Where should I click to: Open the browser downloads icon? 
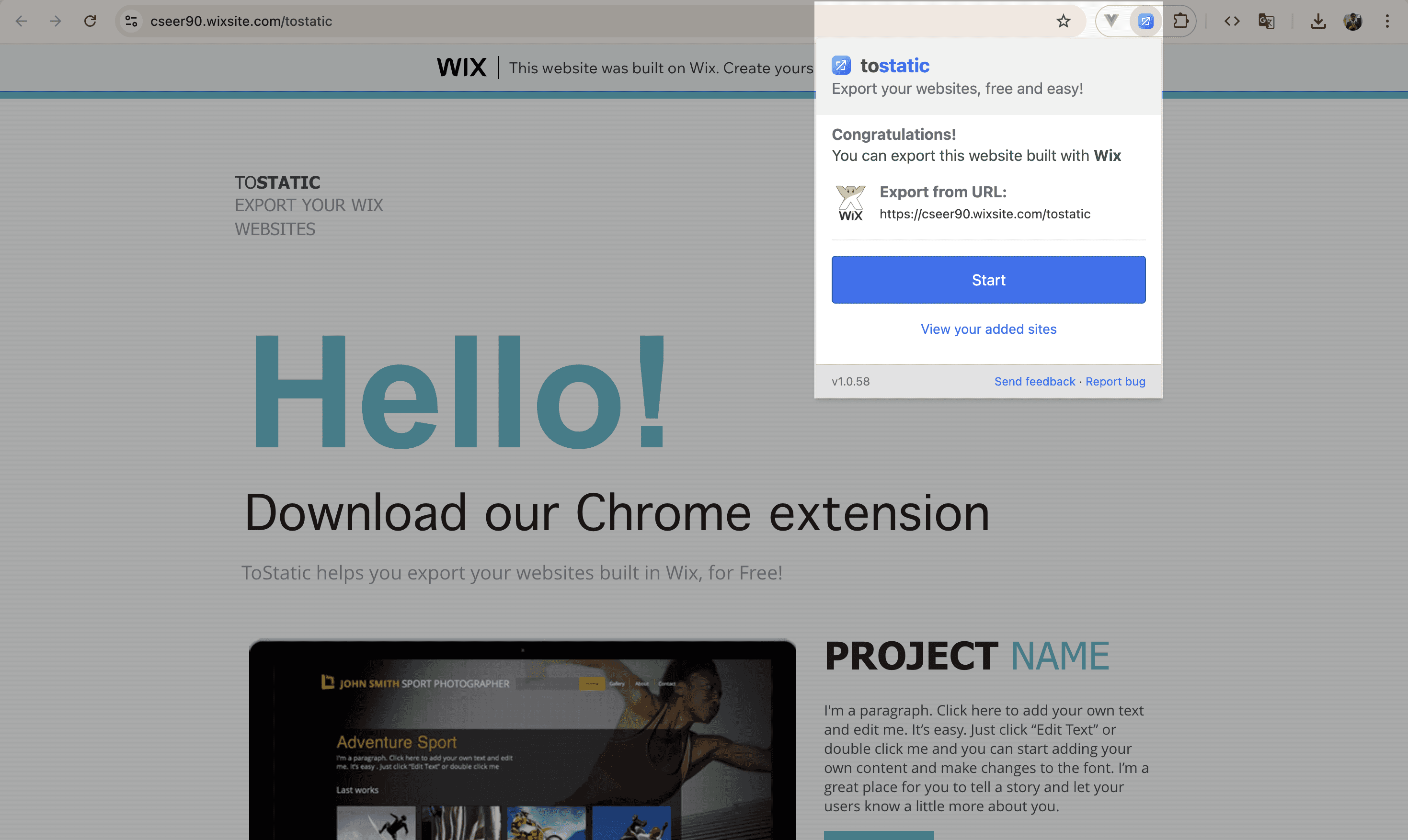[1318, 21]
